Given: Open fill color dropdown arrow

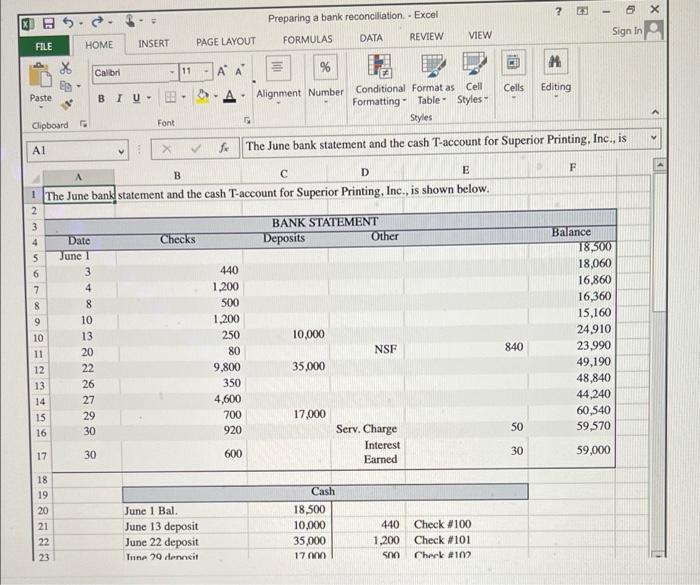Looking at the screenshot, I should (216, 96).
